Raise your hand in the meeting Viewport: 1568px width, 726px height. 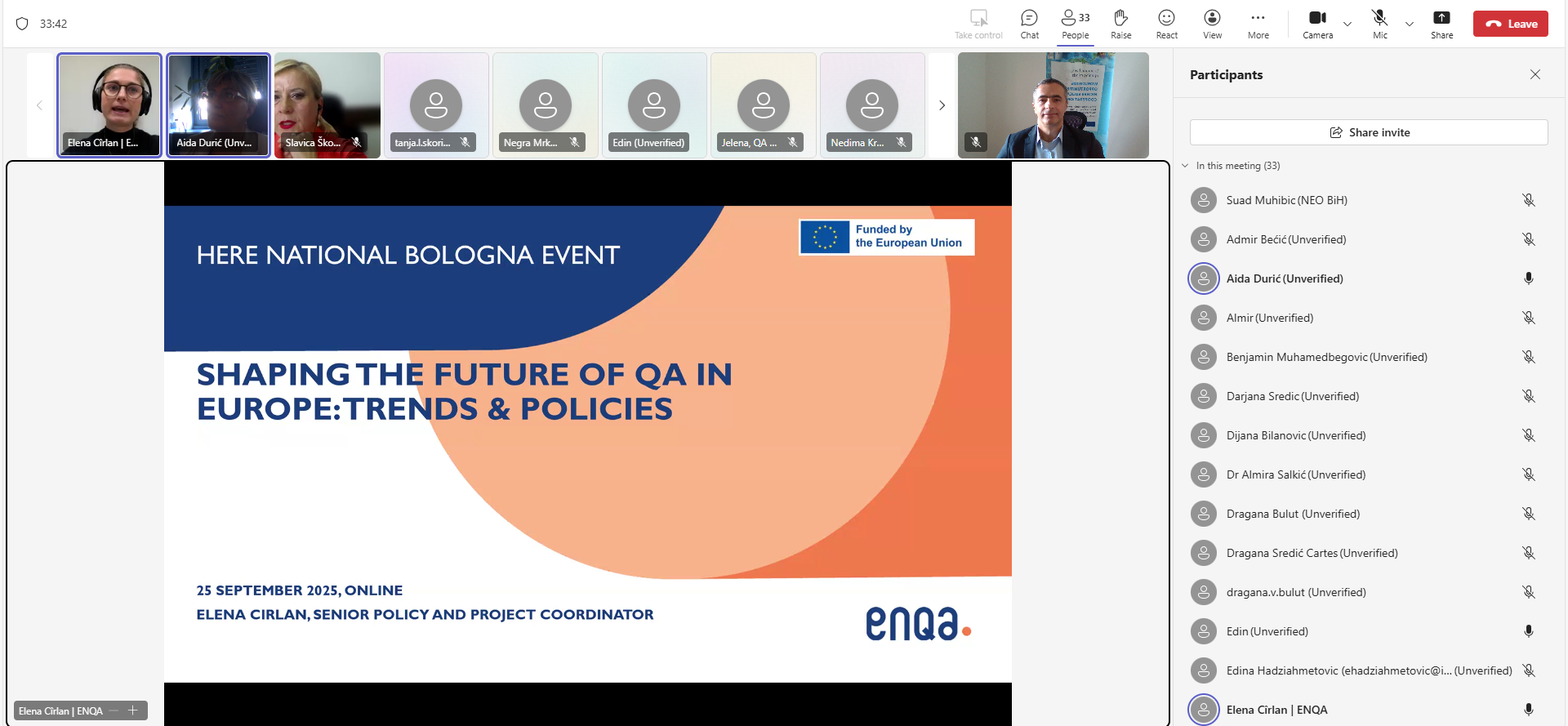tap(1120, 23)
